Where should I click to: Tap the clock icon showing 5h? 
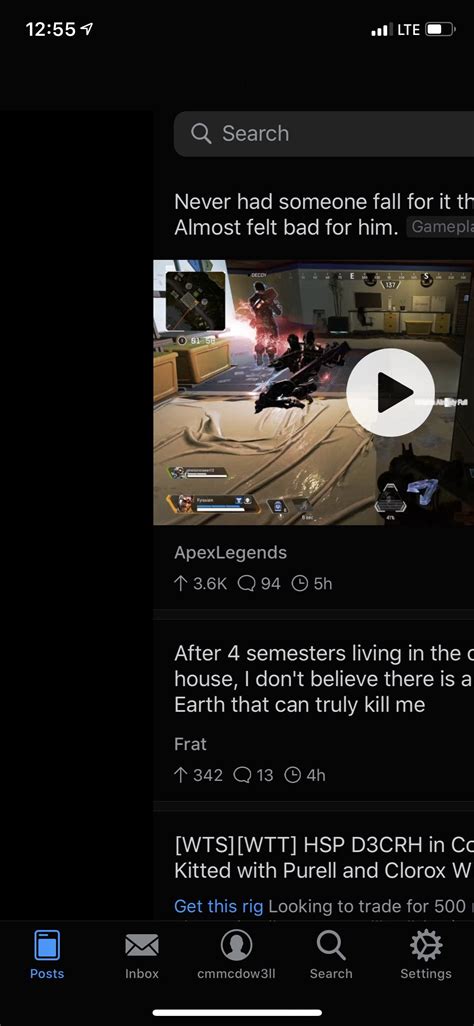pyautogui.click(x=299, y=583)
